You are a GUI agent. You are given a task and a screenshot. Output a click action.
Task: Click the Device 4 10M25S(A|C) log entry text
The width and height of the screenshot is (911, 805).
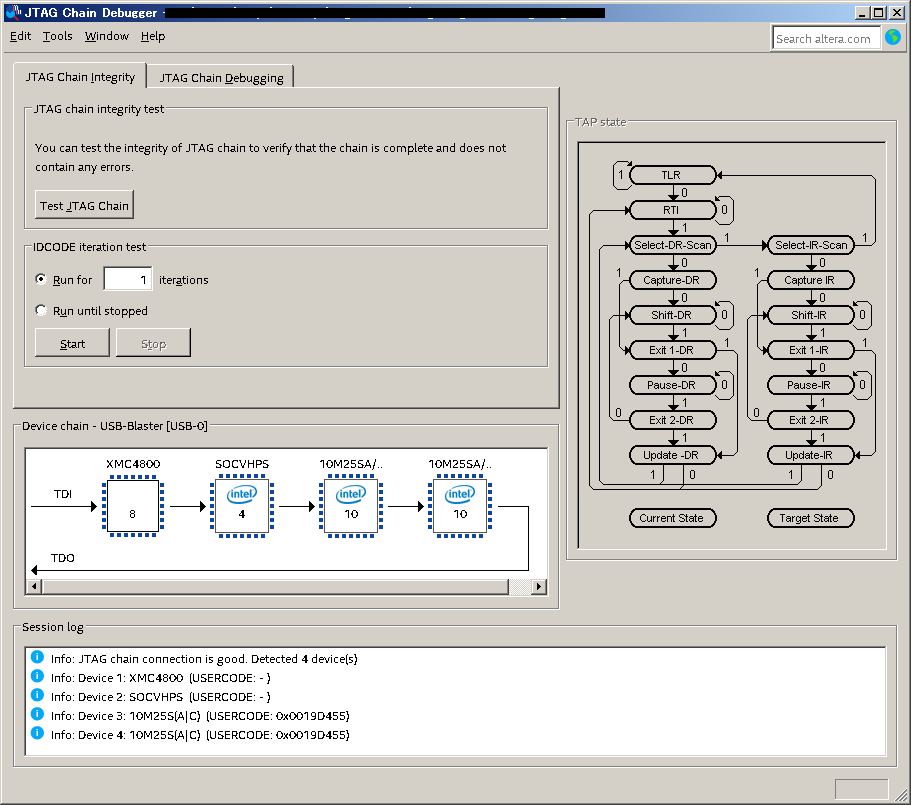click(x=200, y=735)
